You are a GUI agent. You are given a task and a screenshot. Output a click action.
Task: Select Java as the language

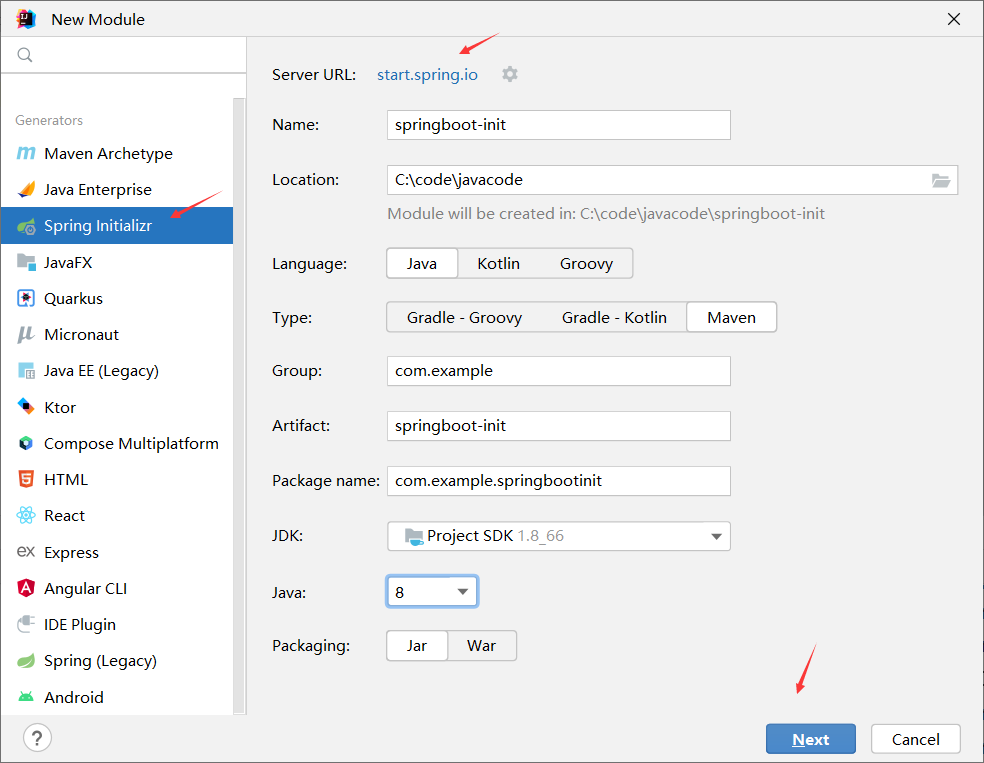[x=422, y=264]
